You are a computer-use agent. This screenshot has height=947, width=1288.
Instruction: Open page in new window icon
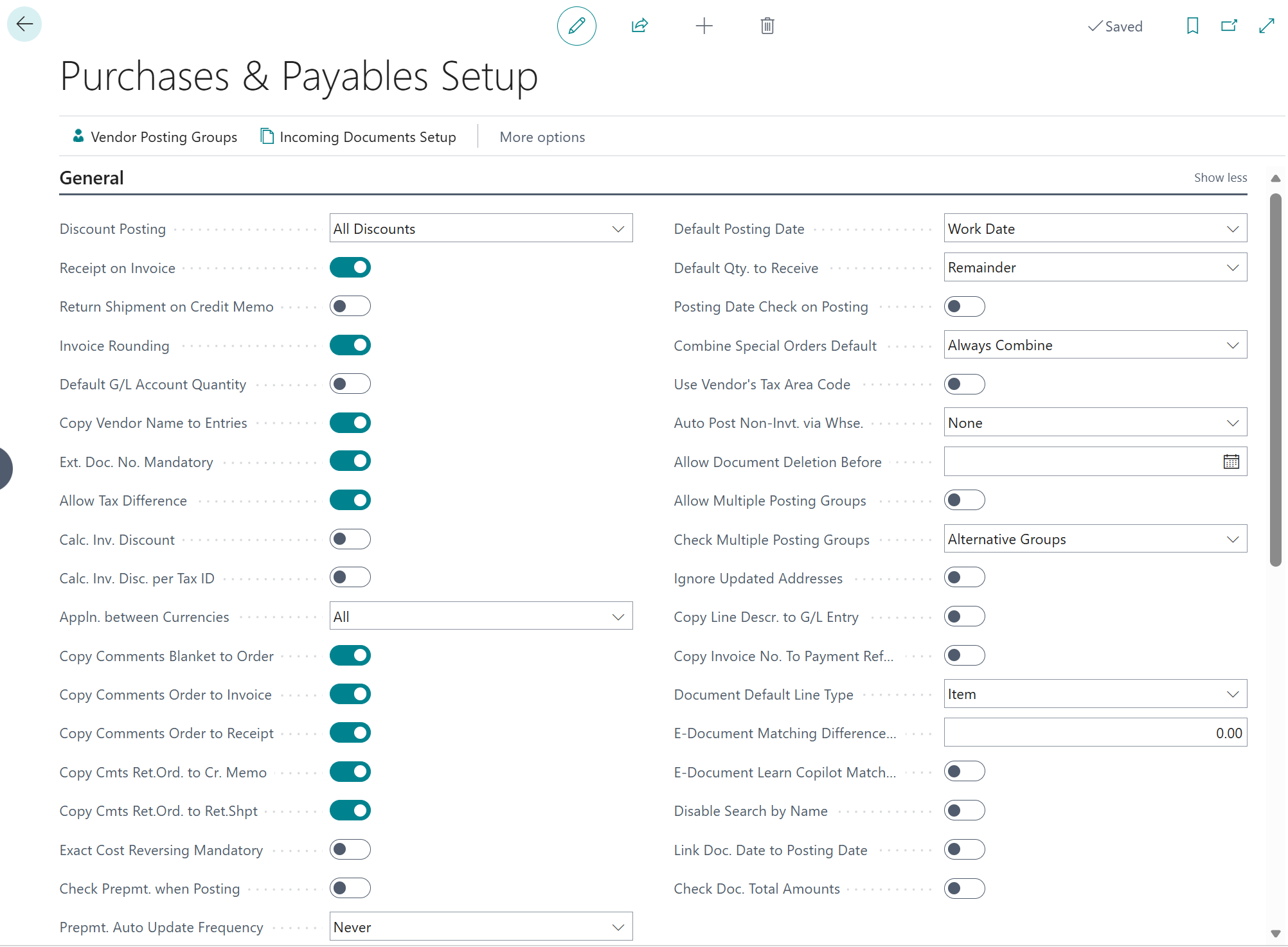pos(1230,26)
